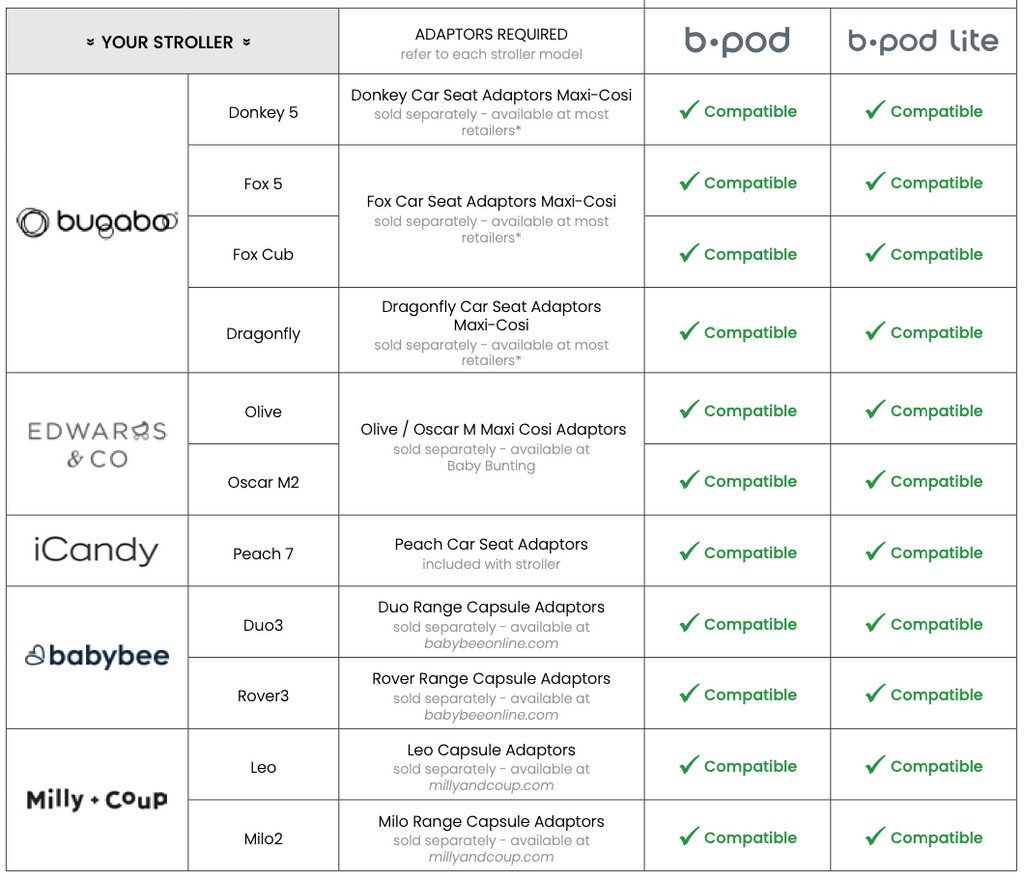Click right chevron beside YOUR STROLLER

point(246,43)
